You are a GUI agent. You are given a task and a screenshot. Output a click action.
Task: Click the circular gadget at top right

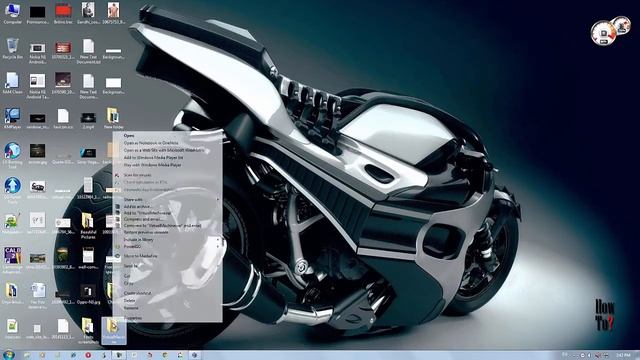603,33
